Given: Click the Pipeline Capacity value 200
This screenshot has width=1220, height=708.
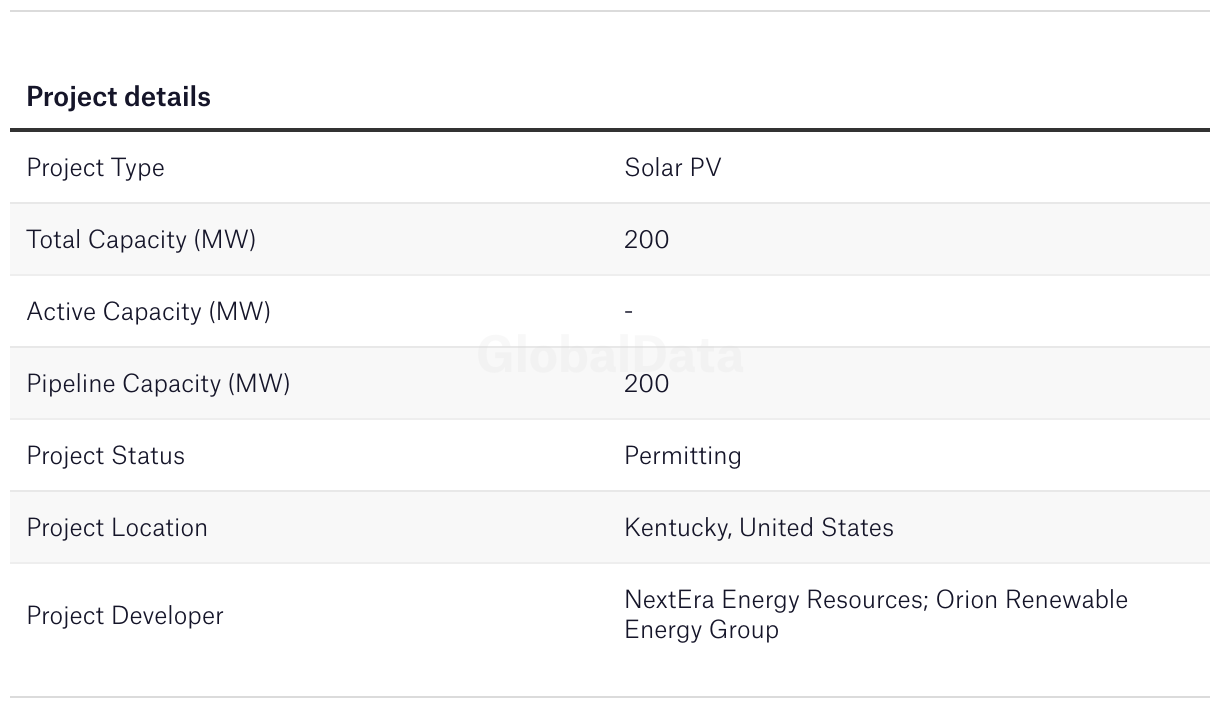Looking at the screenshot, I should pyautogui.click(x=647, y=384).
